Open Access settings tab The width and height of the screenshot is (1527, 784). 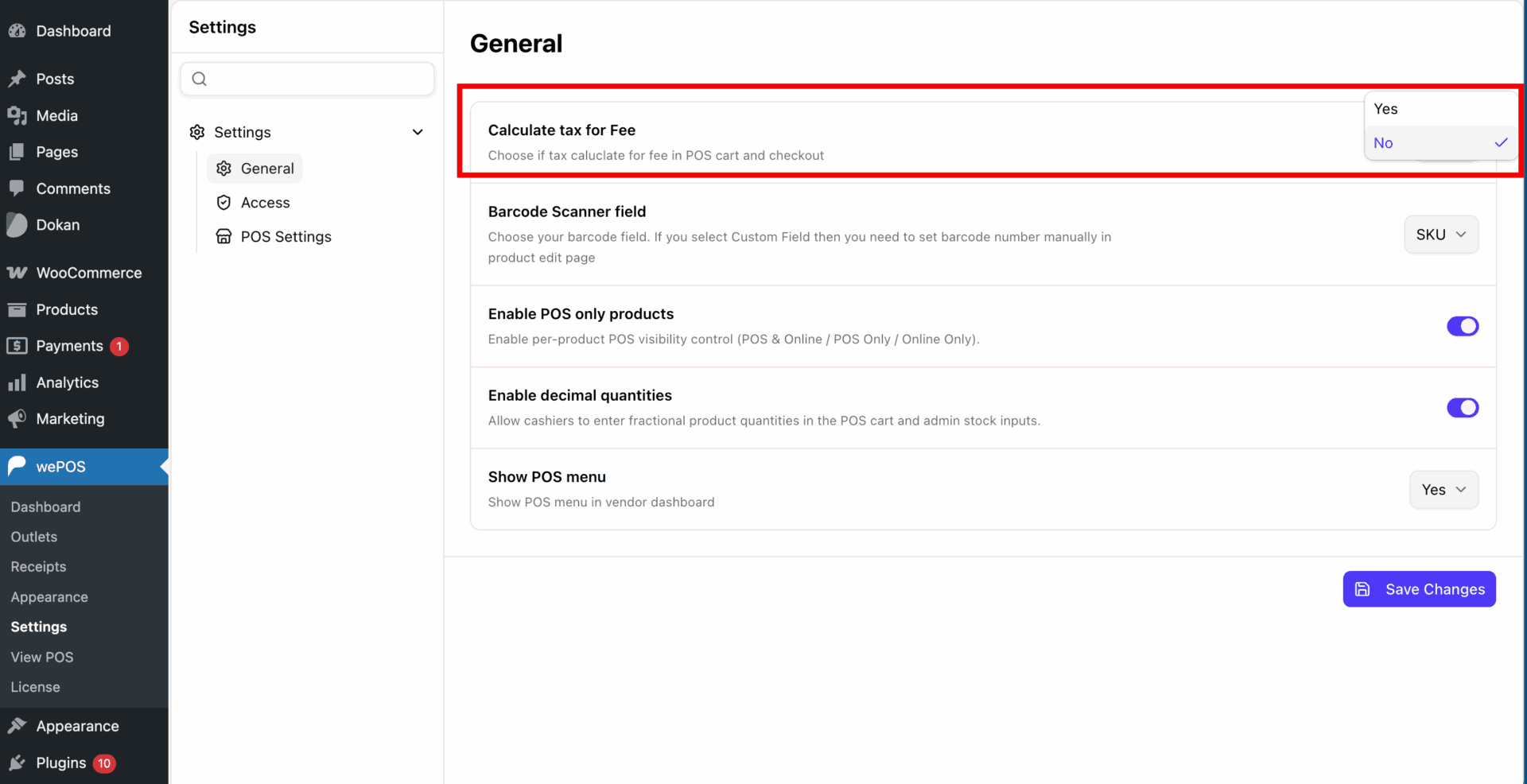pos(253,203)
